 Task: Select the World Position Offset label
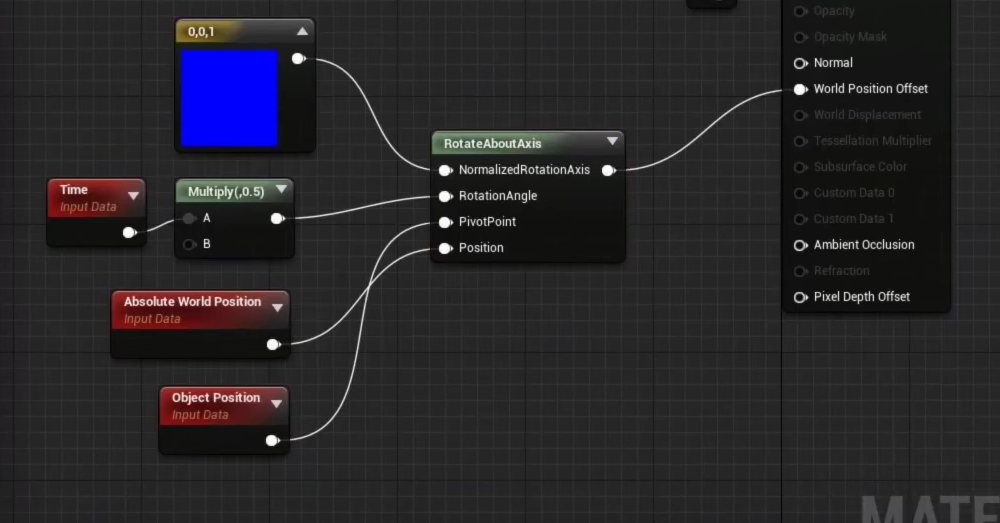(871, 89)
